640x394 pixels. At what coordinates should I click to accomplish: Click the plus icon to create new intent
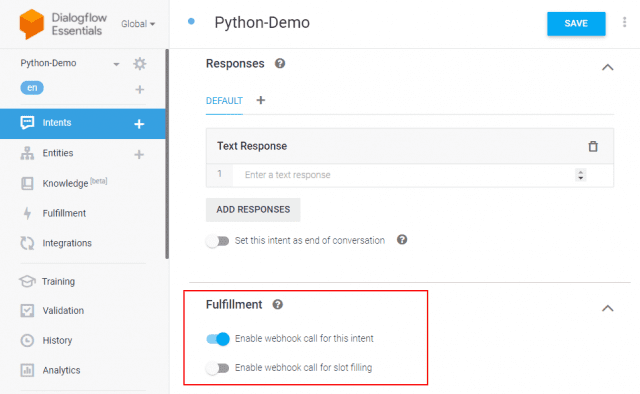(x=139, y=124)
